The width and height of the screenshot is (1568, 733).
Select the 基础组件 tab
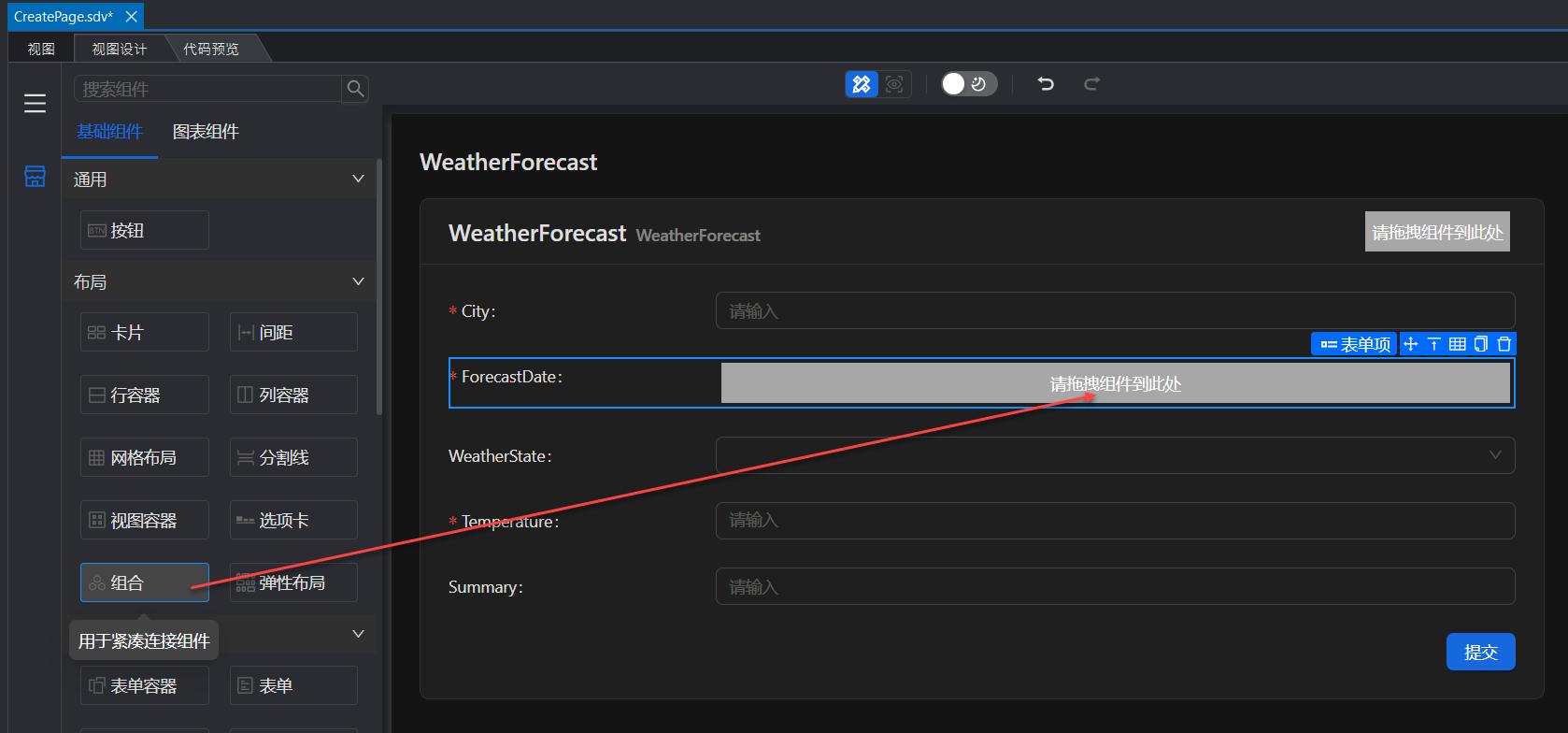click(109, 132)
